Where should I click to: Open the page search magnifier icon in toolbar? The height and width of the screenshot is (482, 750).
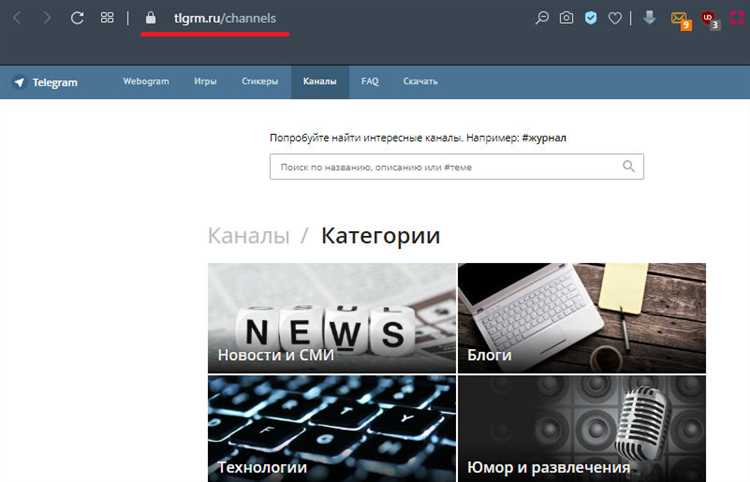542,18
